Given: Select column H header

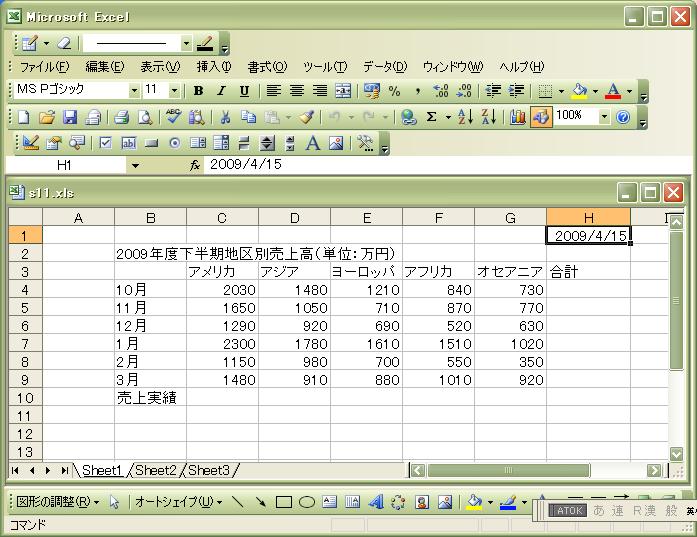Looking at the screenshot, I should tap(588, 217).
